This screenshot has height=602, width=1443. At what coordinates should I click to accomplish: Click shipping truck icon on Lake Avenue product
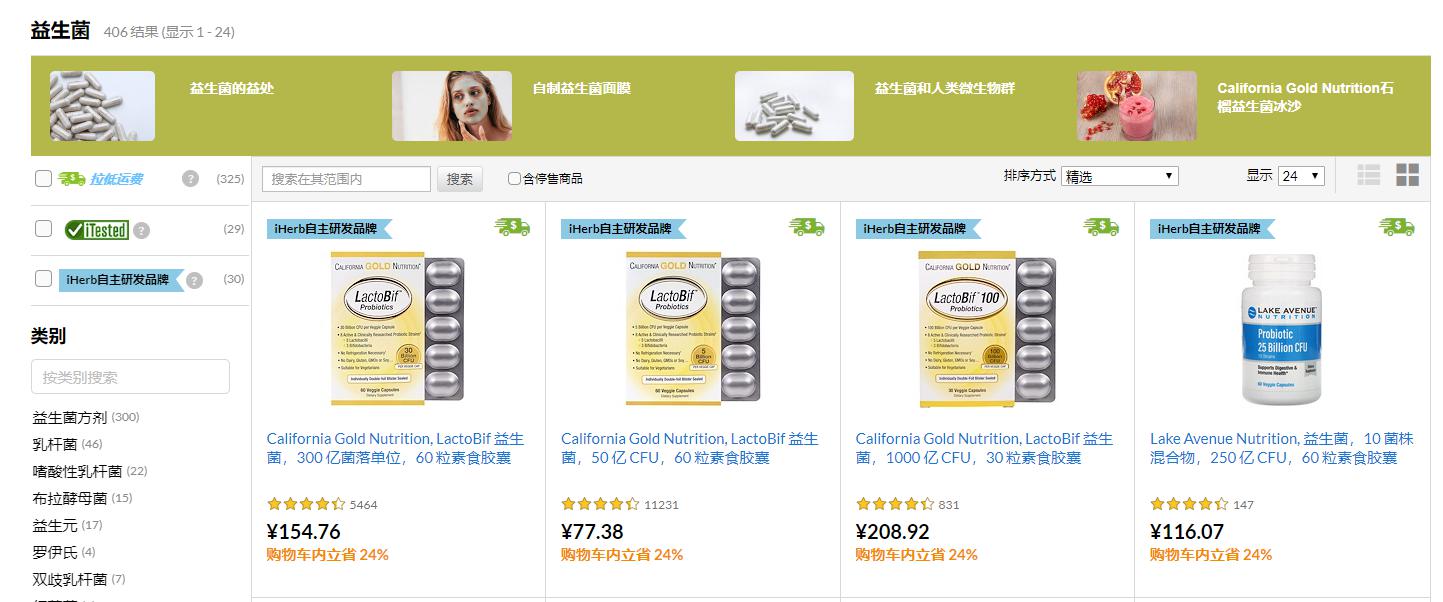coord(1397,227)
